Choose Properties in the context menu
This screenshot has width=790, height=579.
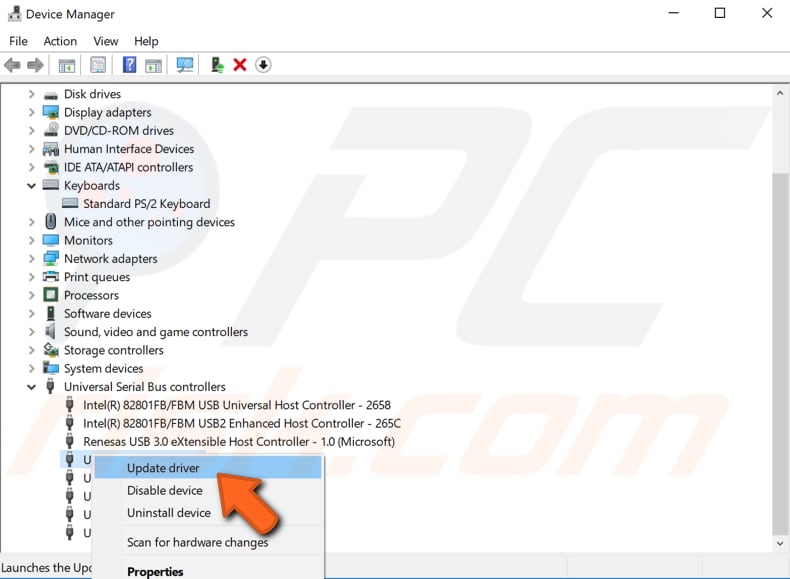point(208,571)
